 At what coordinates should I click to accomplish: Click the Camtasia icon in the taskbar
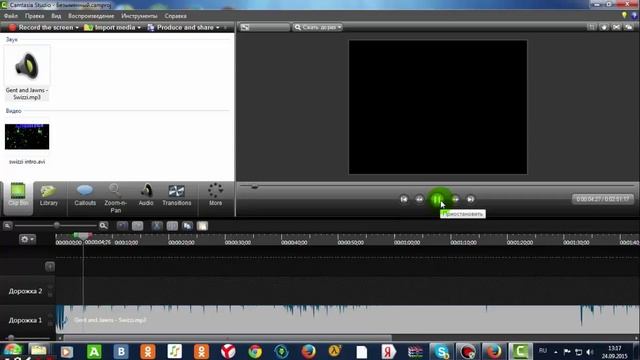[x=520, y=351]
